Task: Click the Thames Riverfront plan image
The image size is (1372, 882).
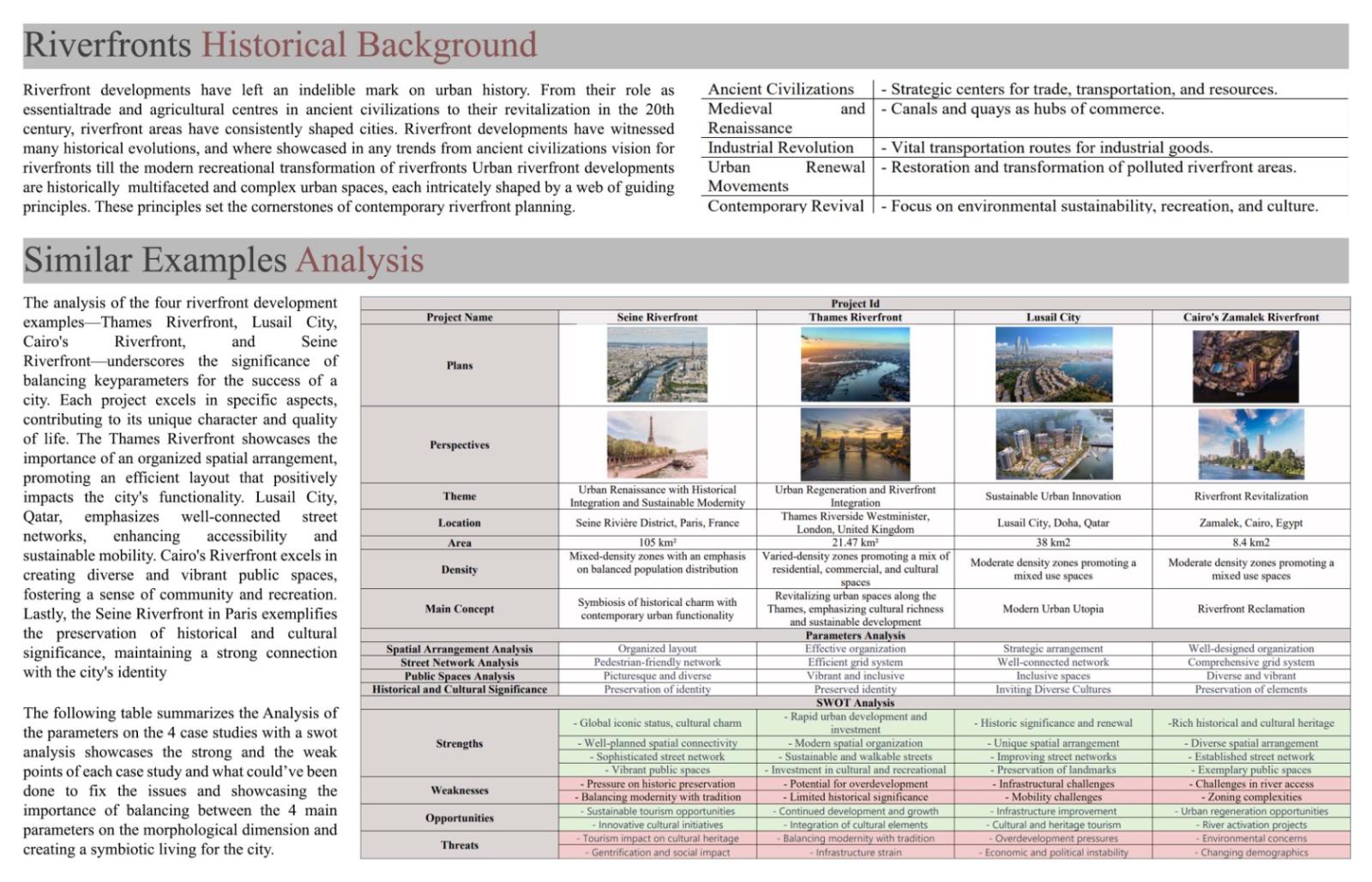Action: pos(855,365)
